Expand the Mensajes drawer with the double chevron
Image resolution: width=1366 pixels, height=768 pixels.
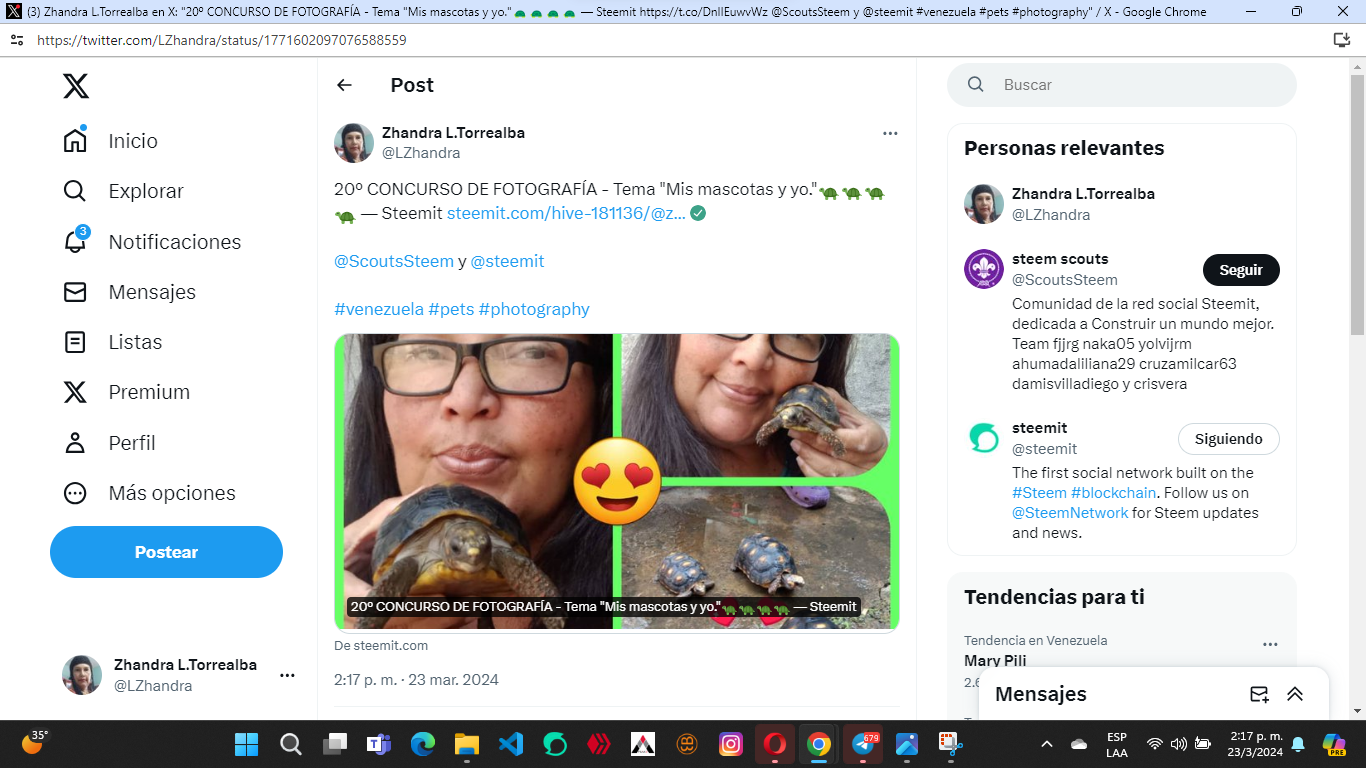[1295, 694]
